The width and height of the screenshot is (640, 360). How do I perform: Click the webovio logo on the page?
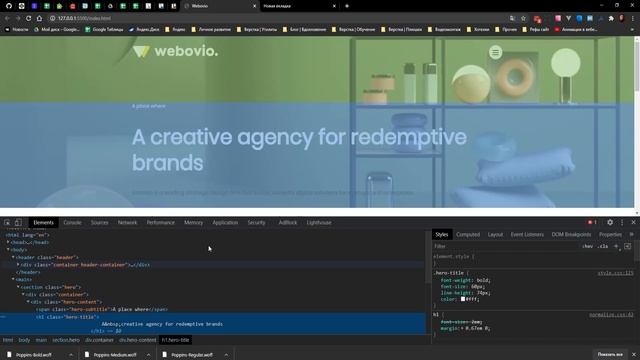pos(176,51)
